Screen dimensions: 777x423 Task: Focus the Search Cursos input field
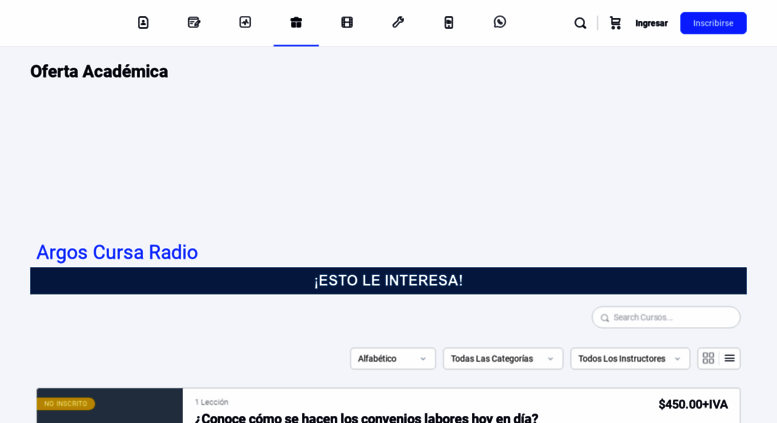(x=666, y=317)
